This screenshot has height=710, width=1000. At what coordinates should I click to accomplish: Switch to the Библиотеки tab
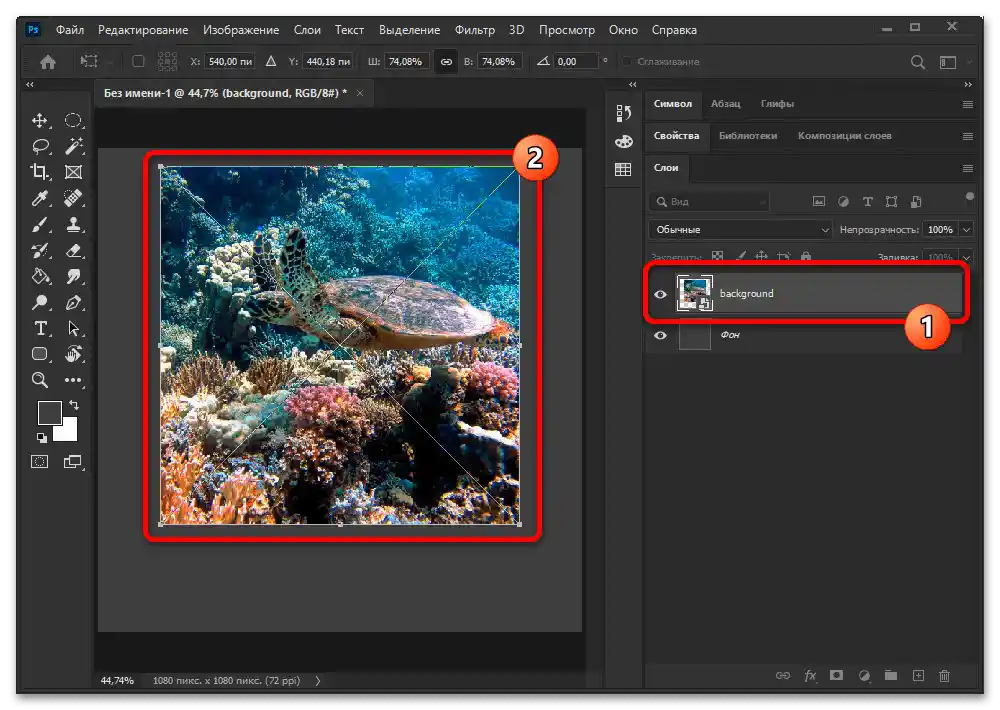pos(748,136)
